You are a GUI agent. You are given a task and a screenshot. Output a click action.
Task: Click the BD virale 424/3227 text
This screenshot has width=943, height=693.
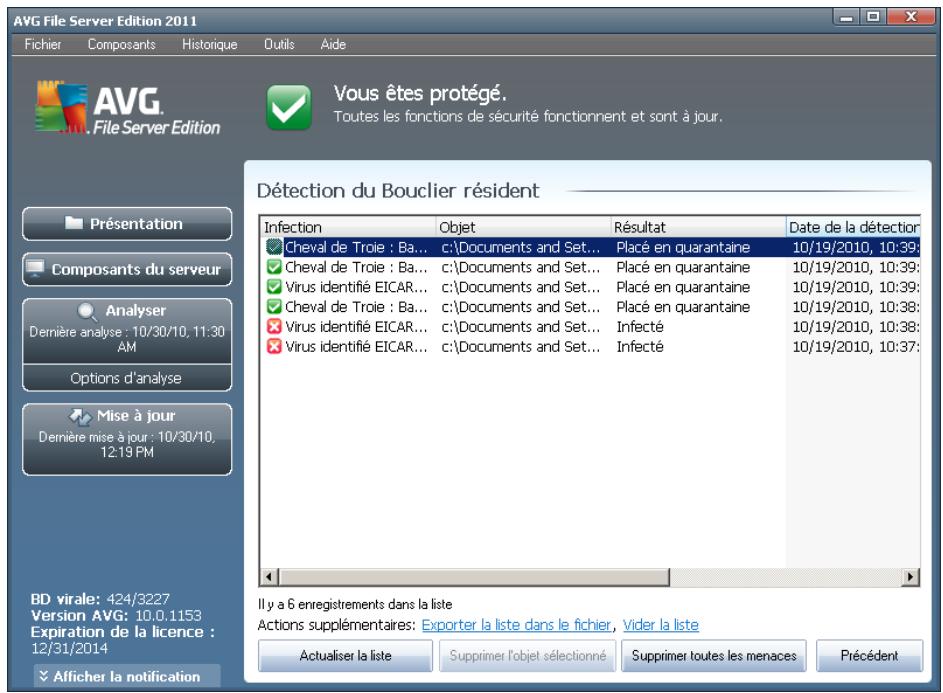click(x=100, y=599)
